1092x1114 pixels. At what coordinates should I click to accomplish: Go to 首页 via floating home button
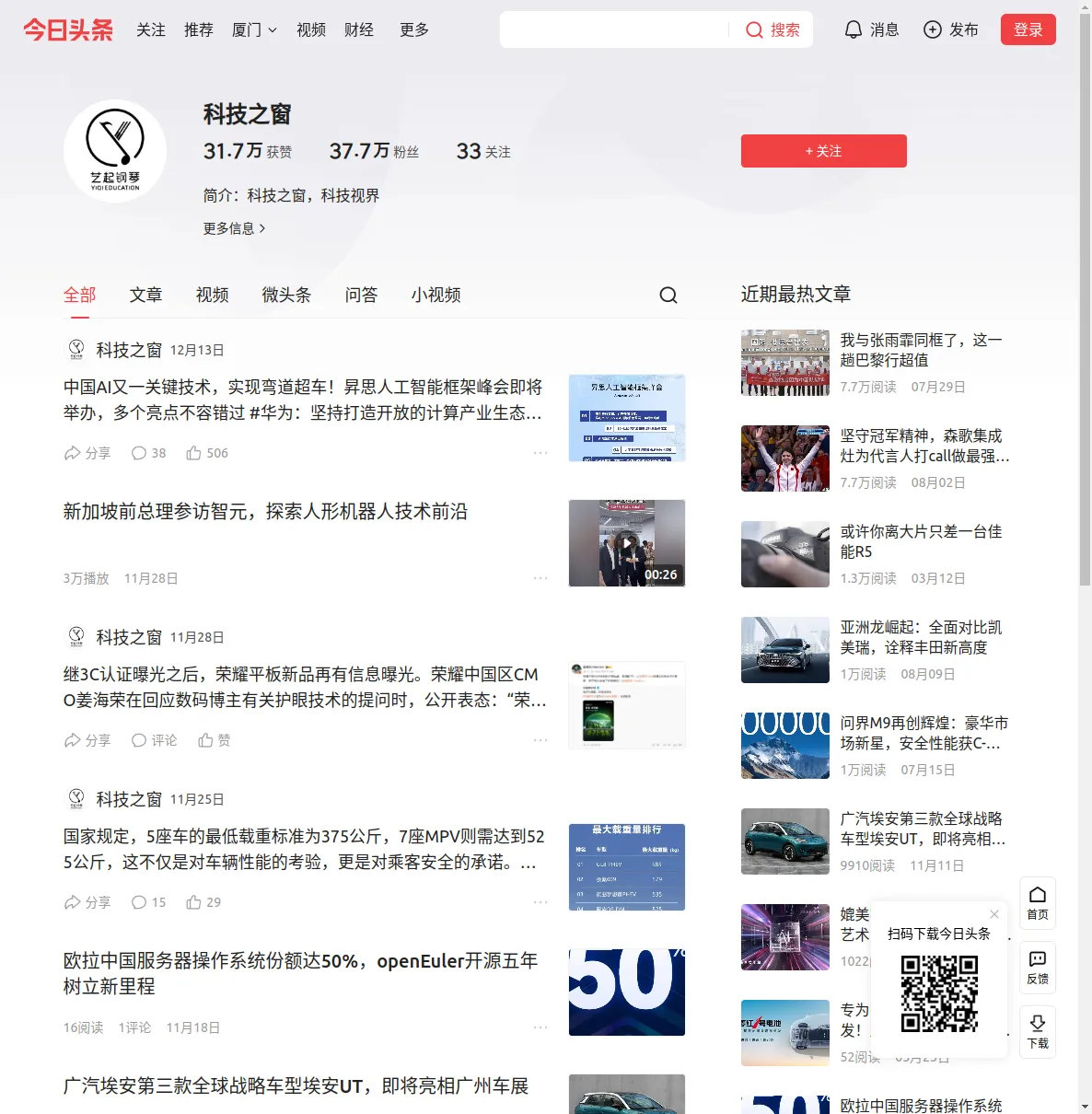point(1038,903)
